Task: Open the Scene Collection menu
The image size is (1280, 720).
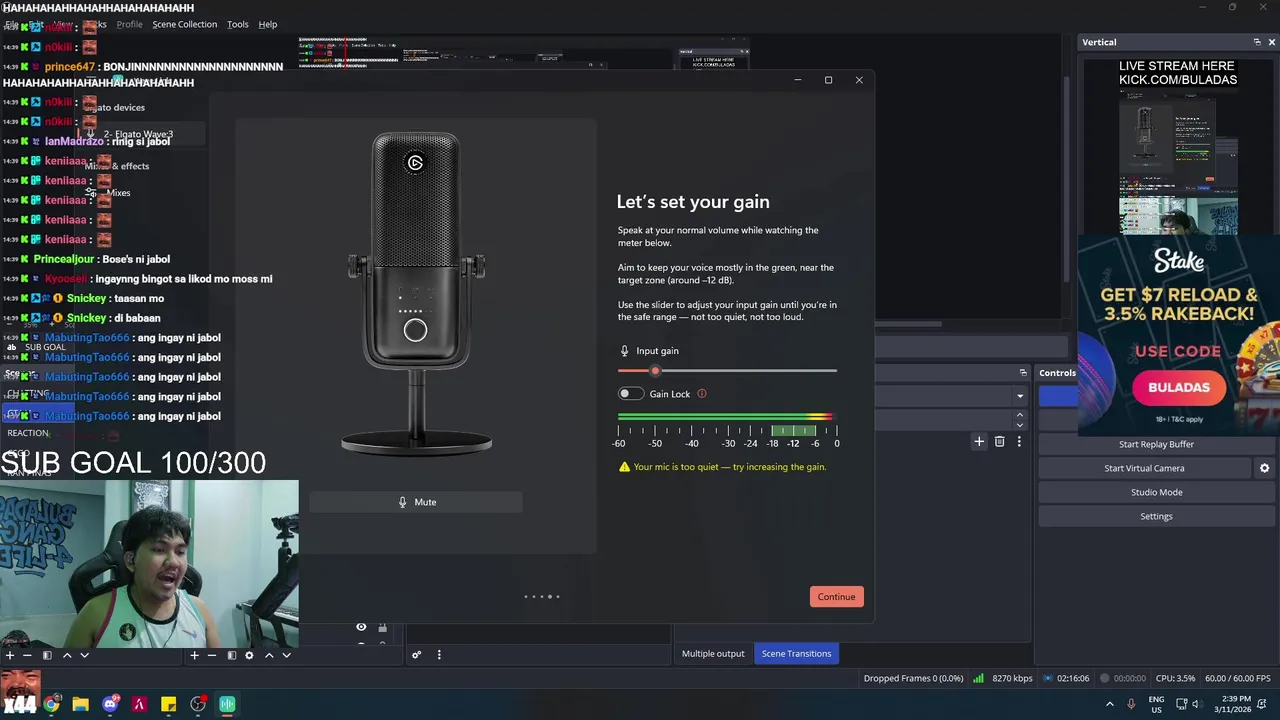Action: pyautogui.click(x=184, y=24)
